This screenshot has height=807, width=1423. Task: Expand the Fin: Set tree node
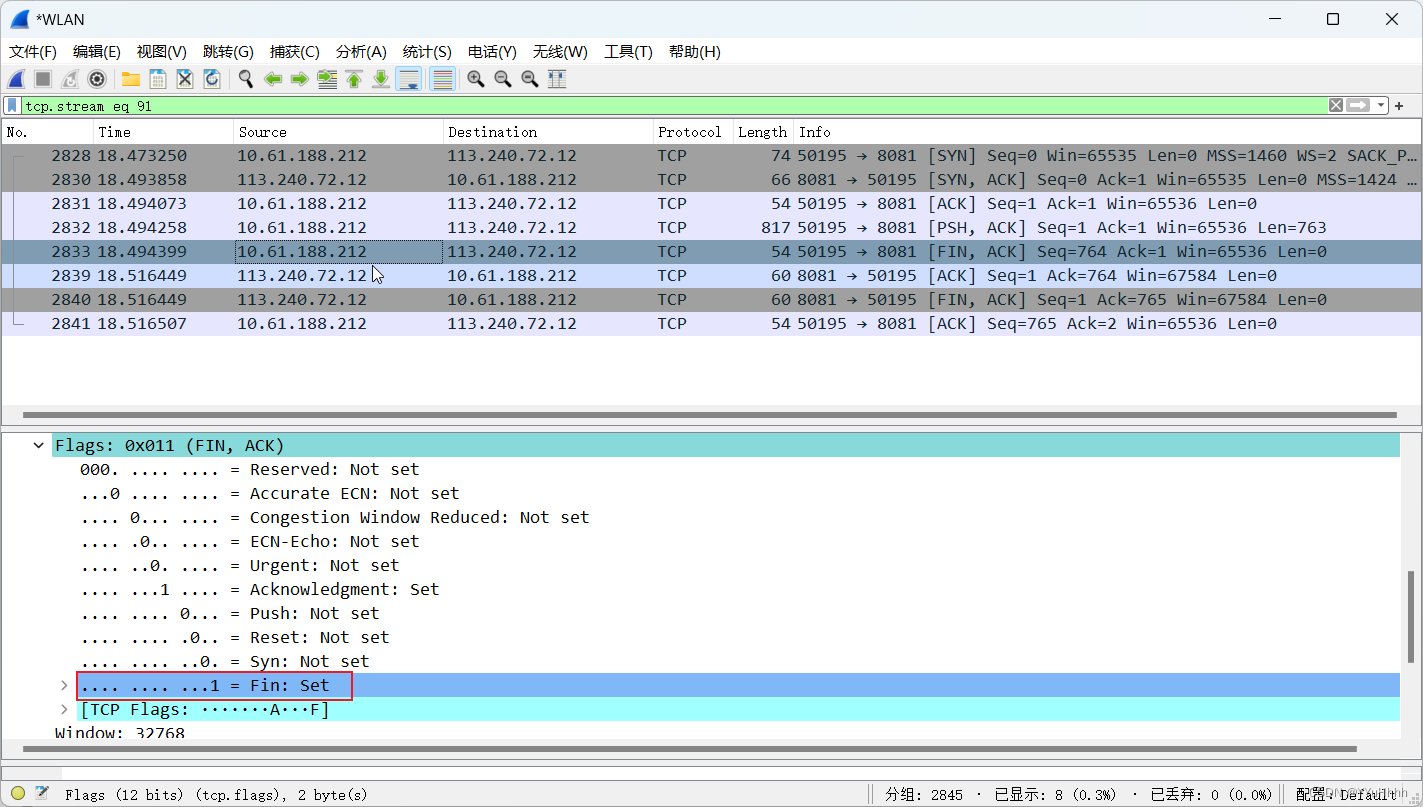(x=64, y=686)
